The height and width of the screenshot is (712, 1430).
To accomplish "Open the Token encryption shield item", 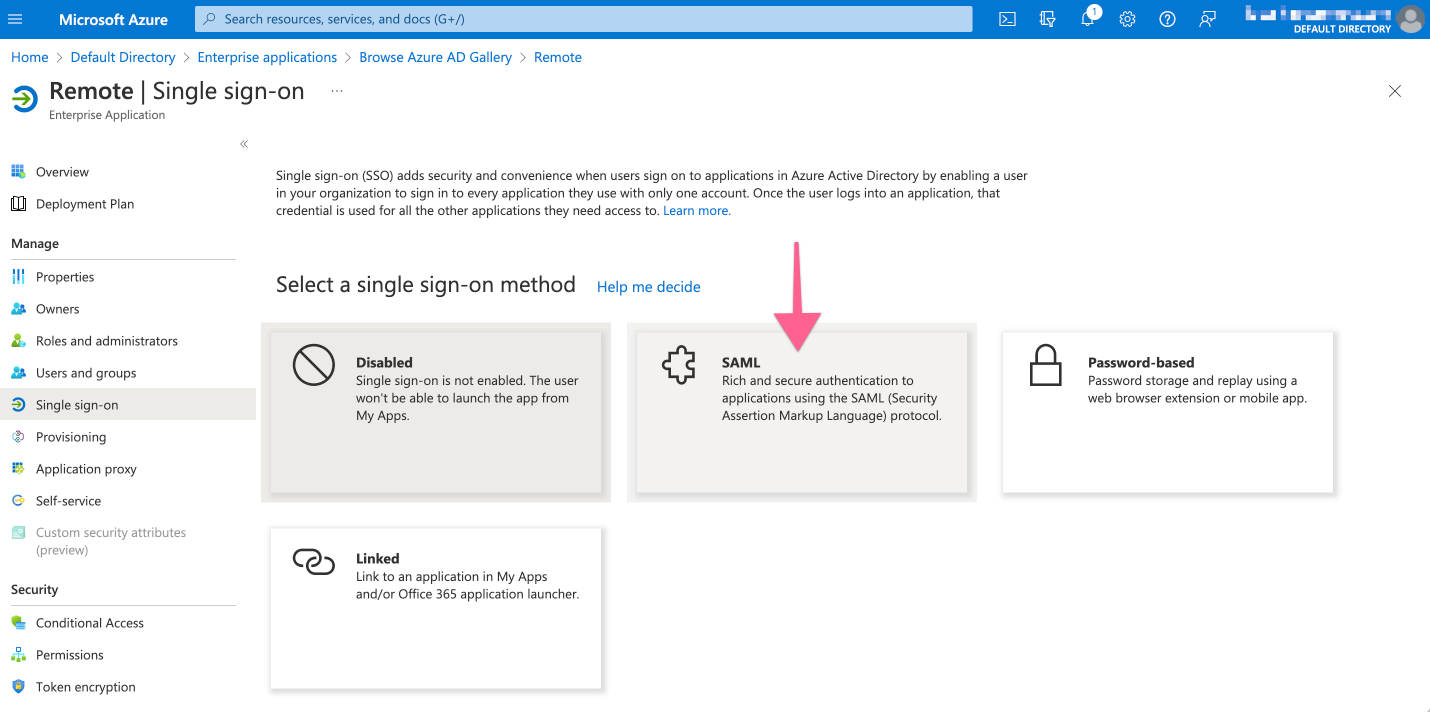I will click(x=85, y=687).
